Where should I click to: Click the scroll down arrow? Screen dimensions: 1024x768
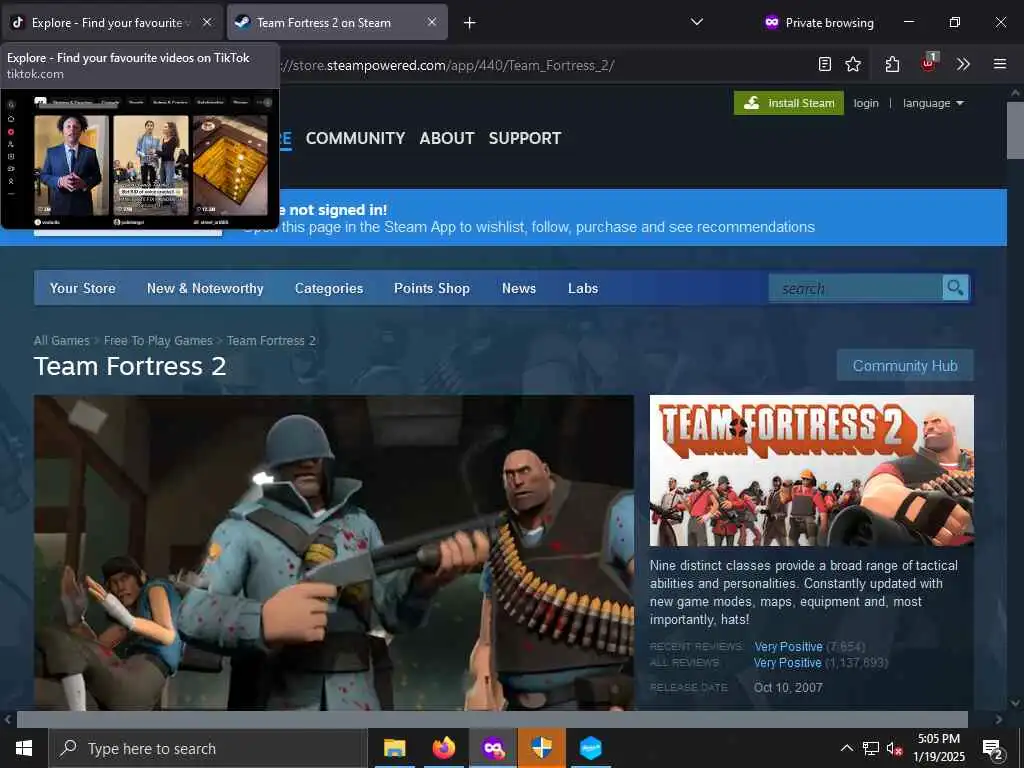(x=1015, y=703)
